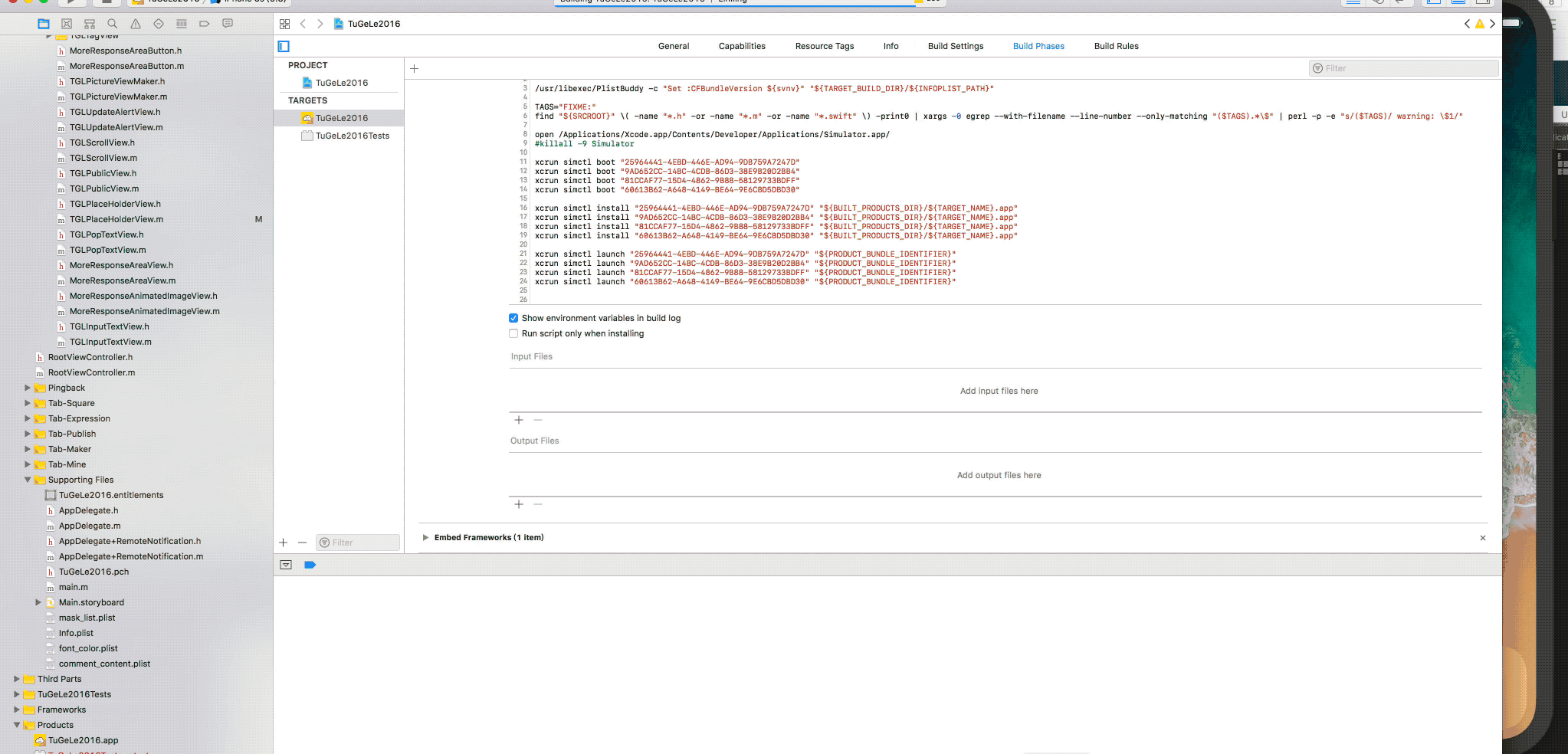Image resolution: width=1568 pixels, height=754 pixels.
Task: Select MoreResponseAreaButton.h file
Action: 126,51
